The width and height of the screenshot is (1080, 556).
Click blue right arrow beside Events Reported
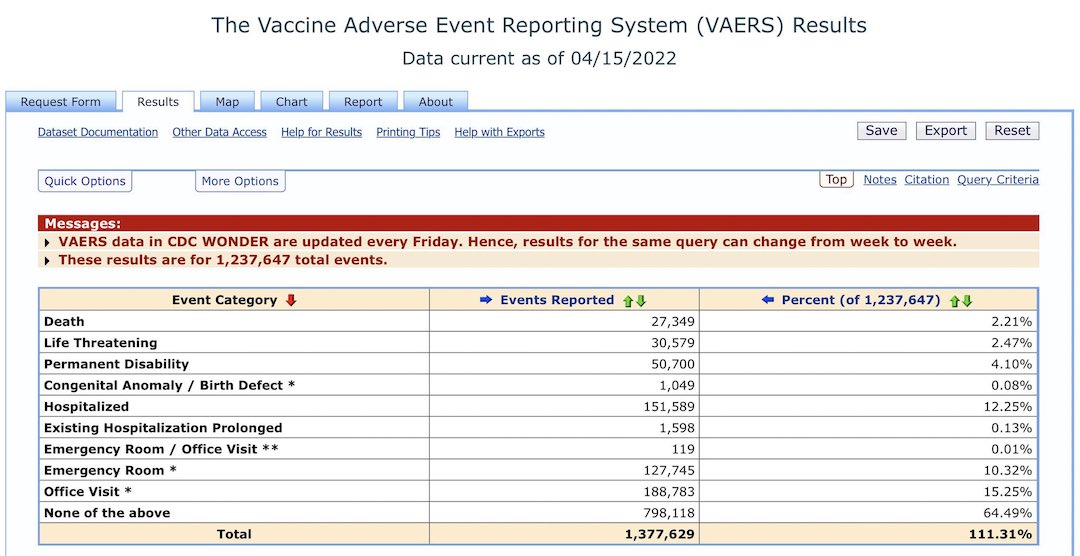click(486, 300)
